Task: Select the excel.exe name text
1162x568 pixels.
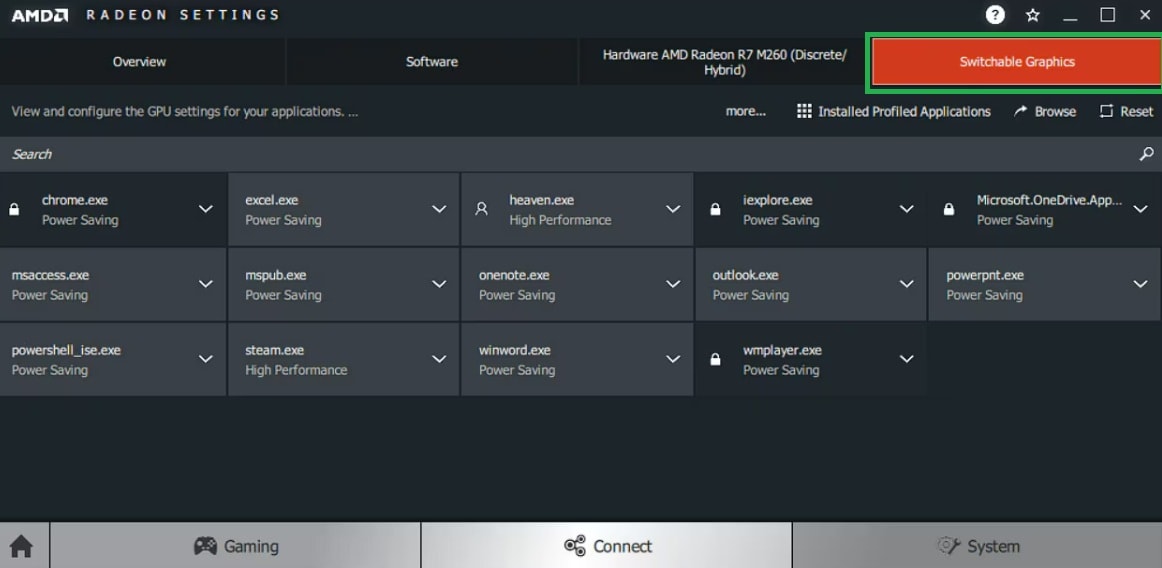Action: click(x=272, y=200)
